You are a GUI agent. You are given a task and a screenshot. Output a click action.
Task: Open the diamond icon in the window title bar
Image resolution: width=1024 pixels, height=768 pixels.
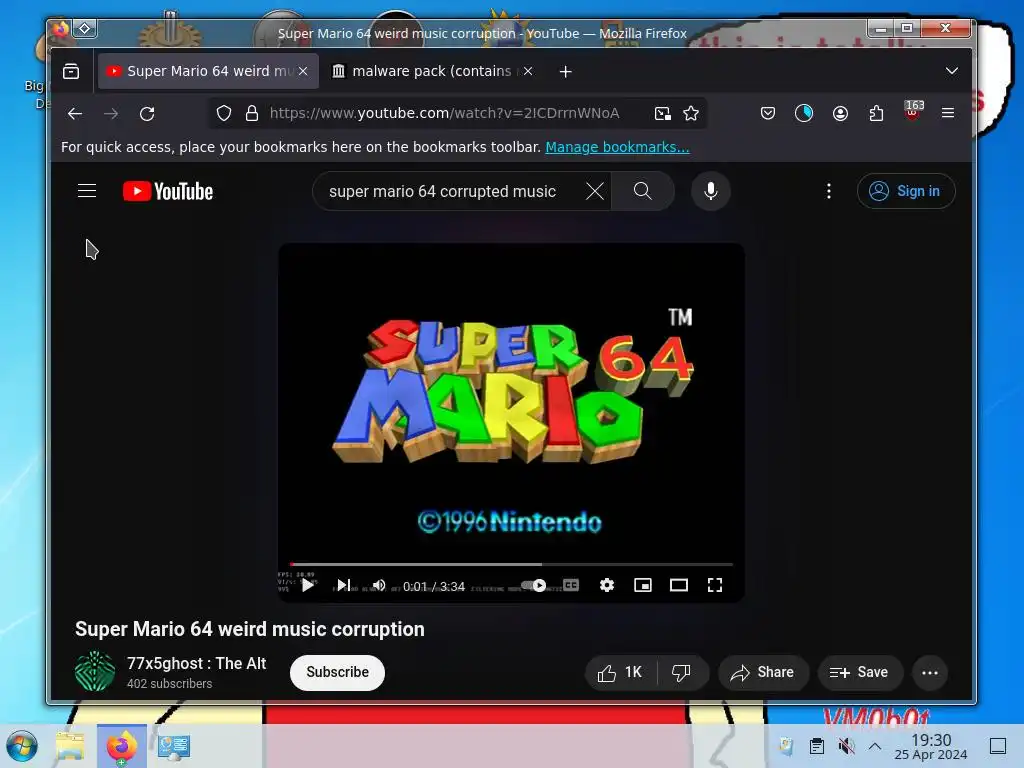(x=85, y=29)
